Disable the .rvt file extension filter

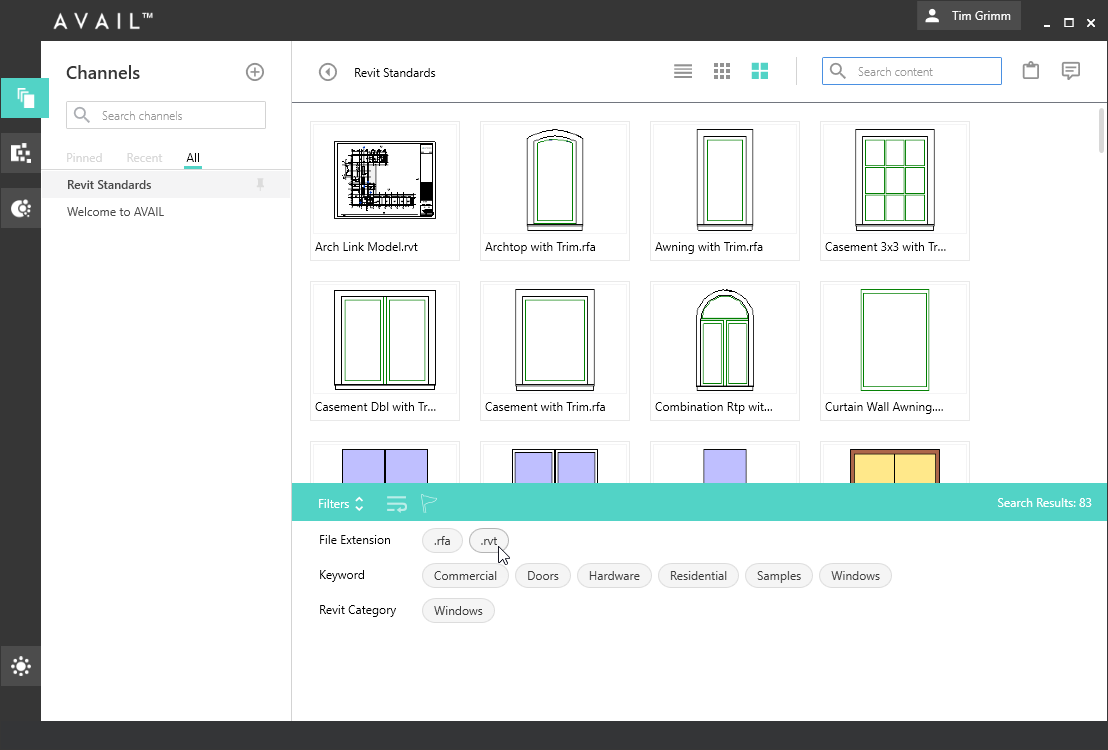pyautogui.click(x=488, y=540)
